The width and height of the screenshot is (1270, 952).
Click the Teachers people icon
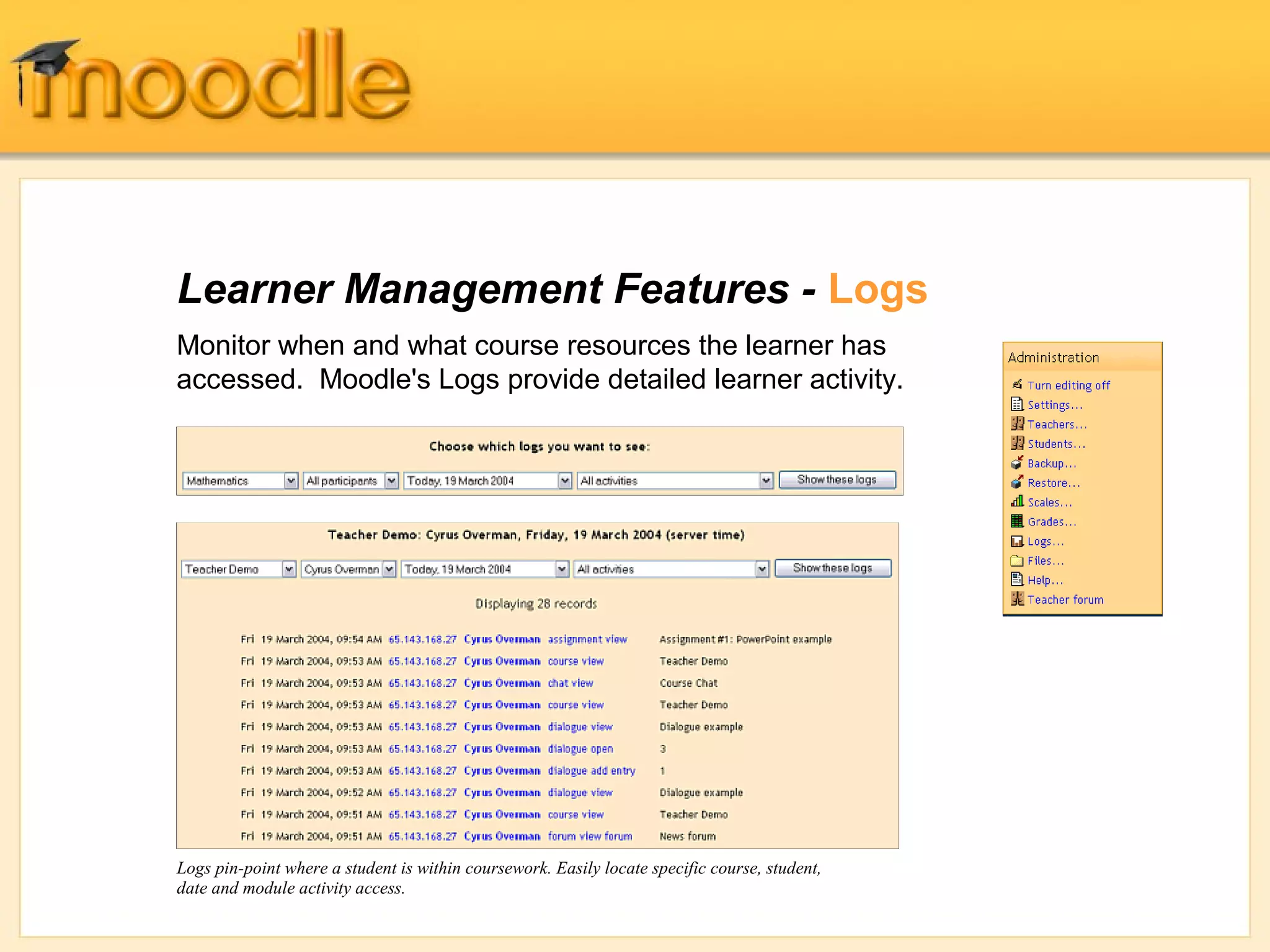(x=1017, y=423)
